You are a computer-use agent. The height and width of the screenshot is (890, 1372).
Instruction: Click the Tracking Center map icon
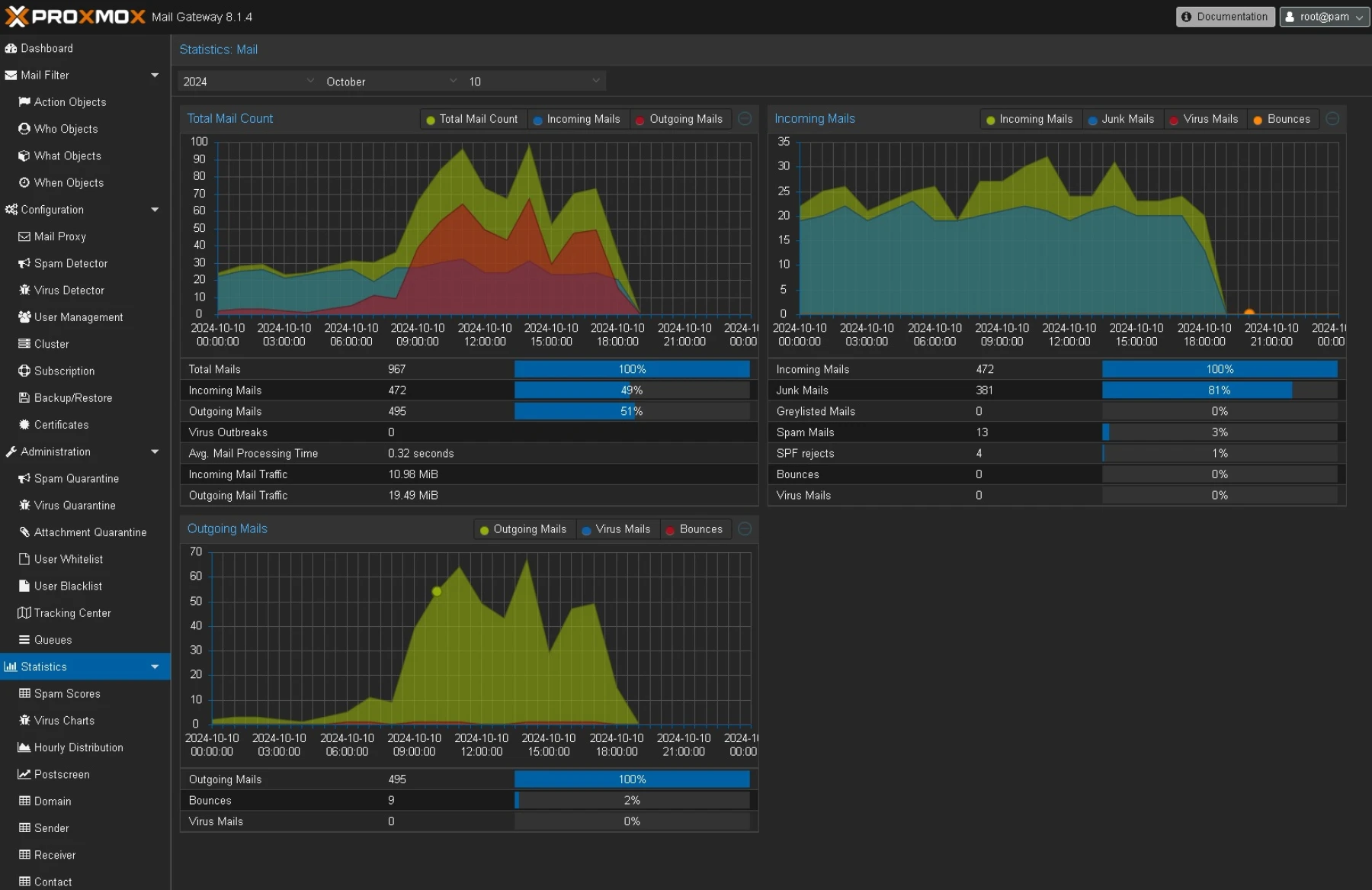pos(24,612)
